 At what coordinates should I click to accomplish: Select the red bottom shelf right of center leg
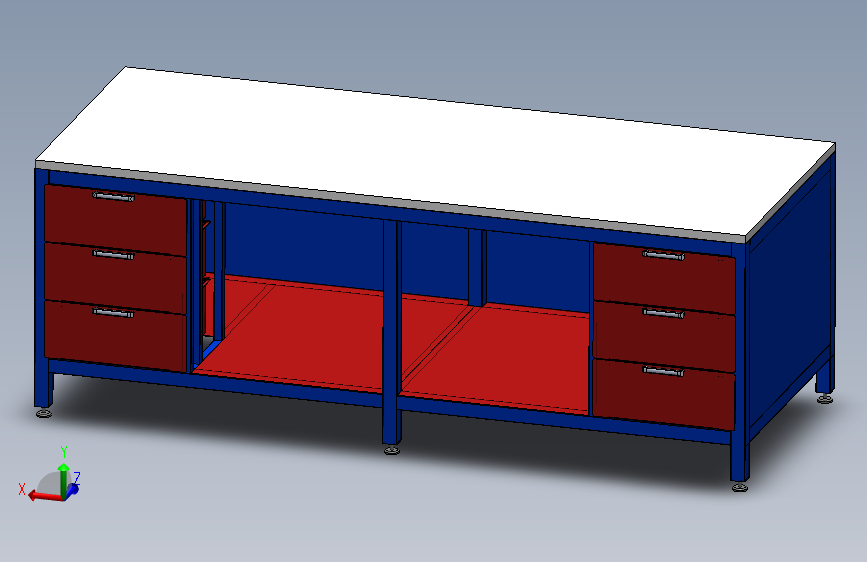(498, 357)
